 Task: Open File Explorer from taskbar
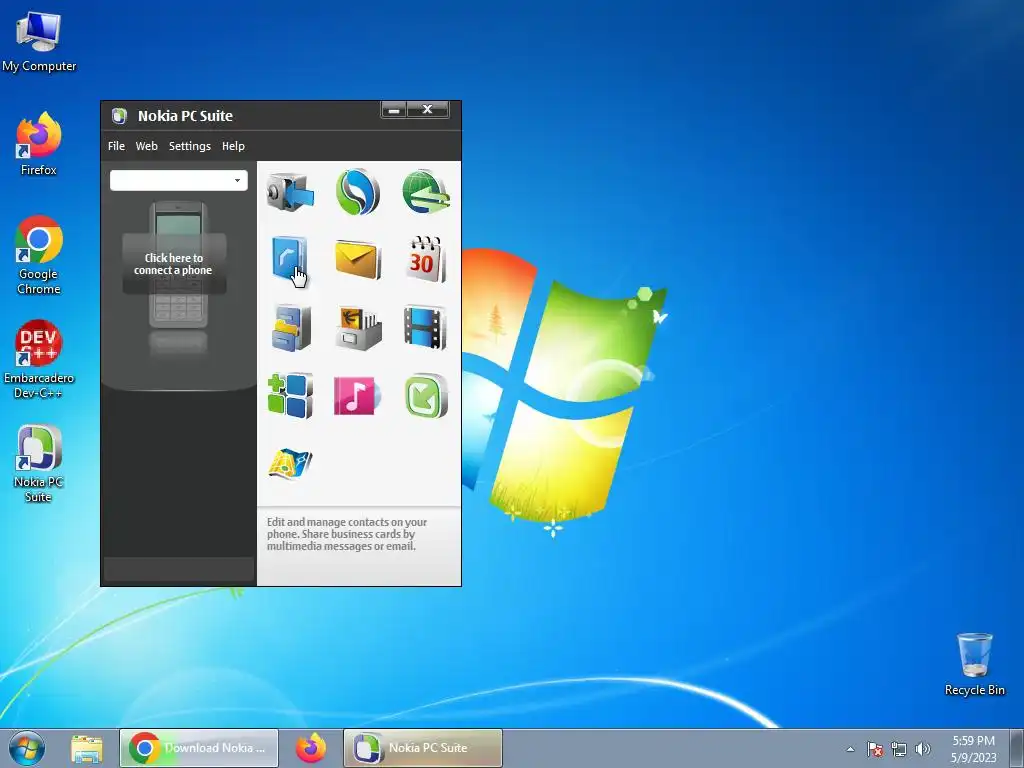87,748
